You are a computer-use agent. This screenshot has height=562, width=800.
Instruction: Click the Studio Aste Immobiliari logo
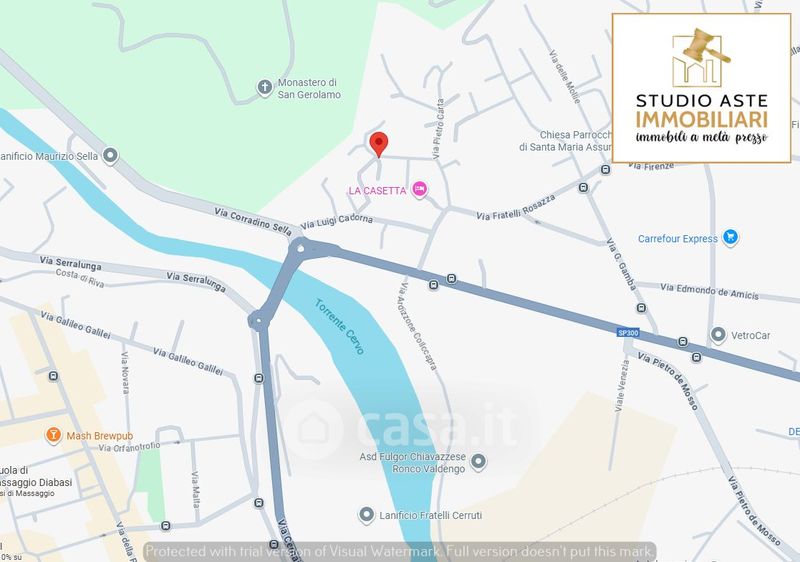click(702, 88)
